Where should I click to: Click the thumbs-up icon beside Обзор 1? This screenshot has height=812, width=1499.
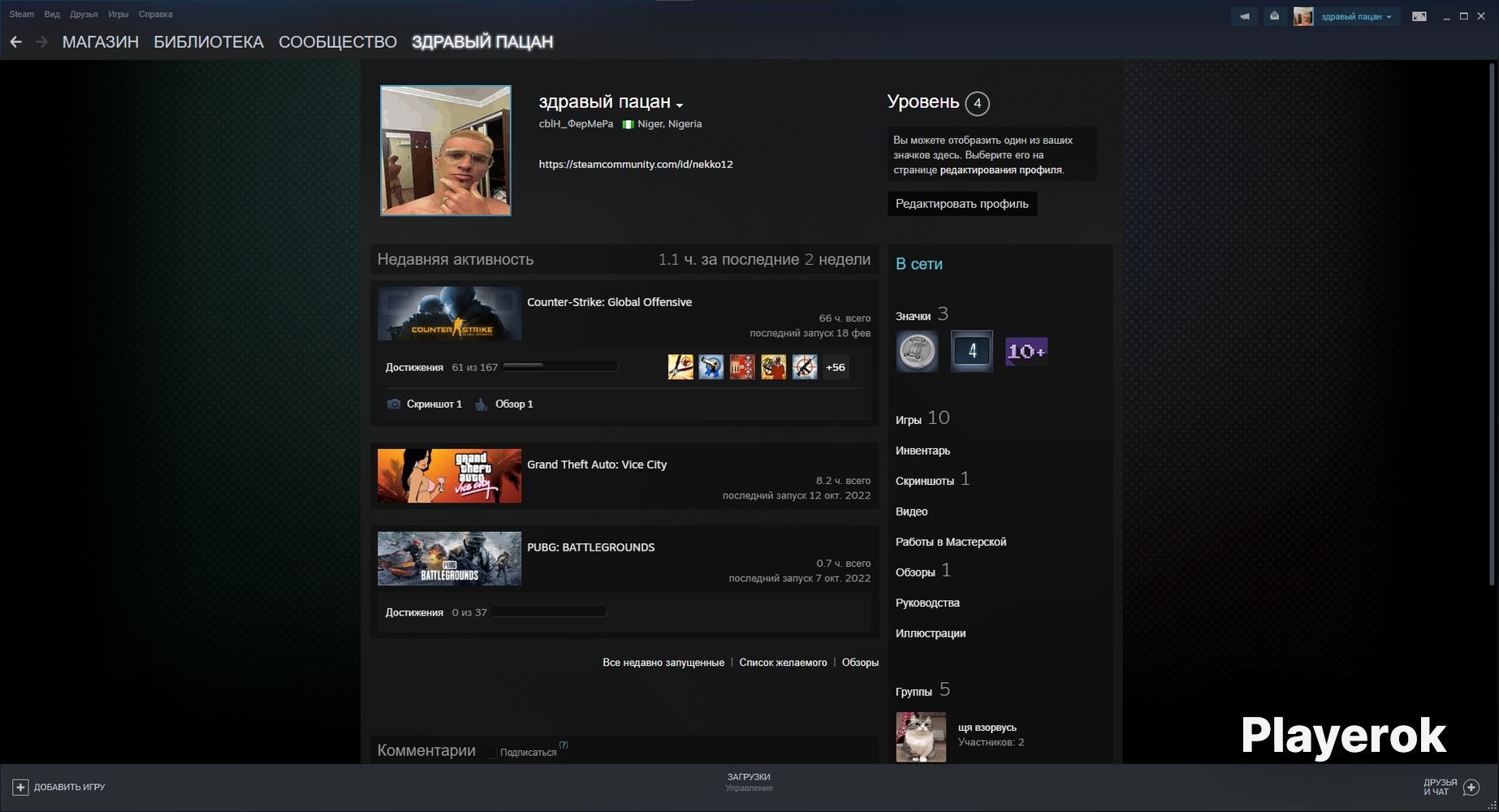tap(482, 404)
